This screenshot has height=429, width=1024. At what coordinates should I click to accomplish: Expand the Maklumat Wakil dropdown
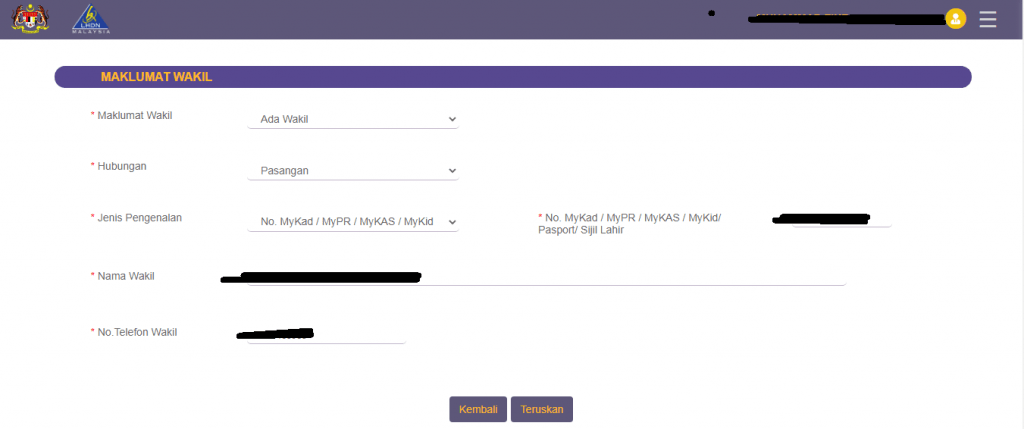[352, 120]
